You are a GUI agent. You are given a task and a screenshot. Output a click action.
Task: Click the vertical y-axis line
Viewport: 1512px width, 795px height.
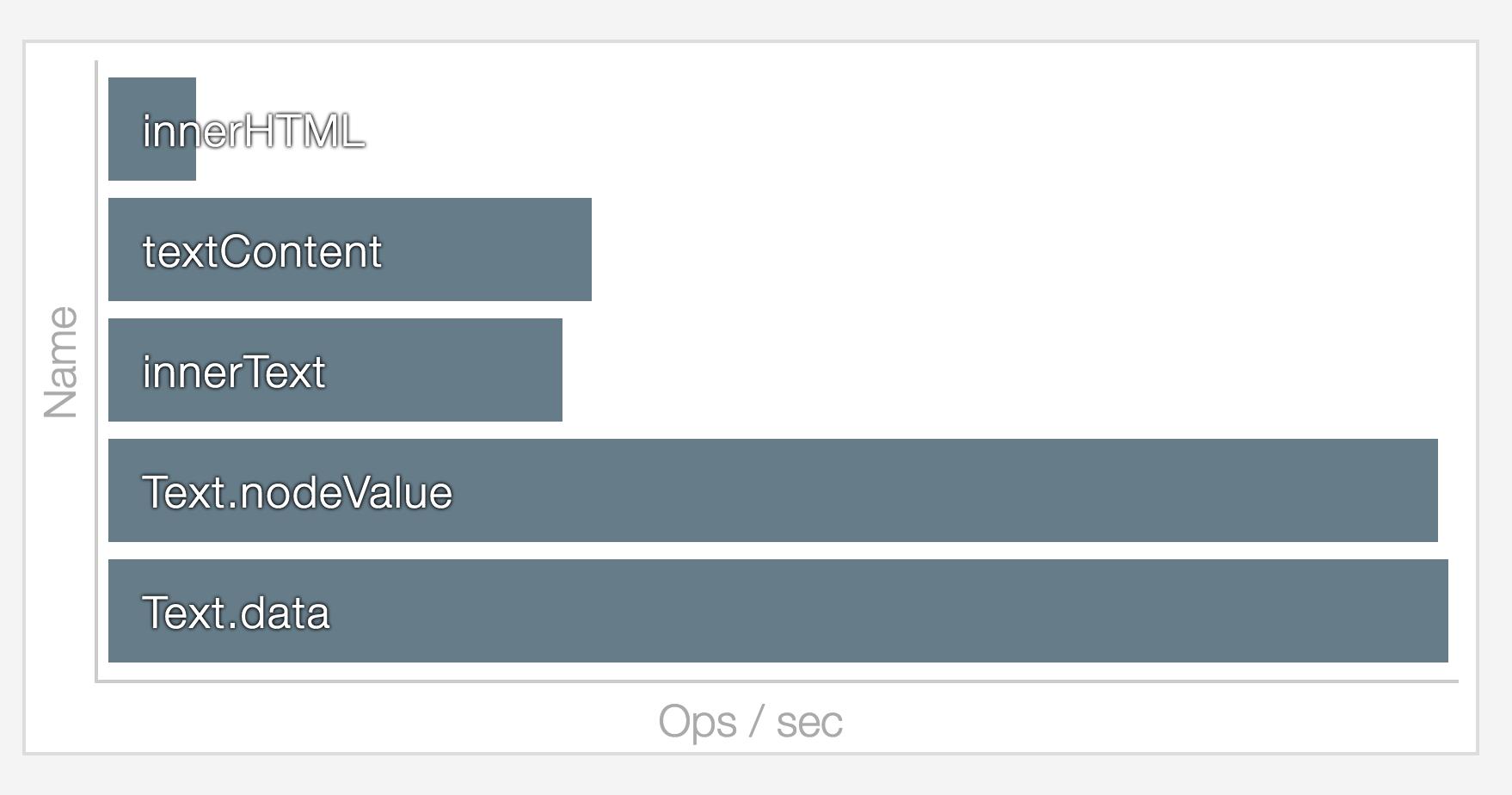point(96,371)
